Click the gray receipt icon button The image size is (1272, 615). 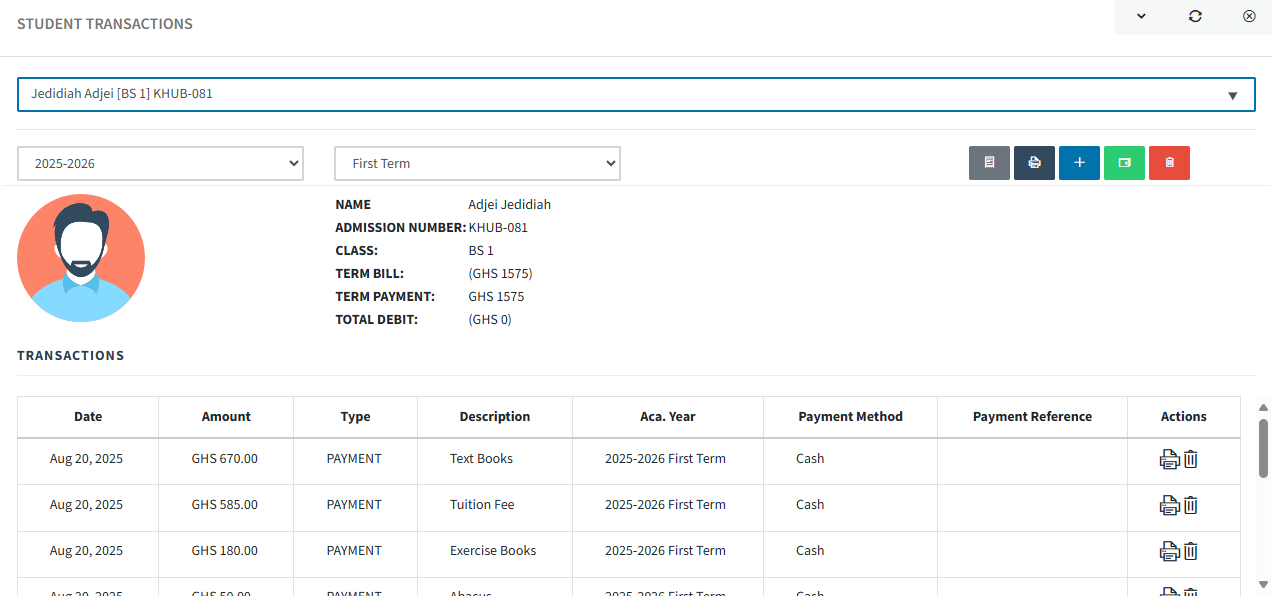[x=989, y=163]
